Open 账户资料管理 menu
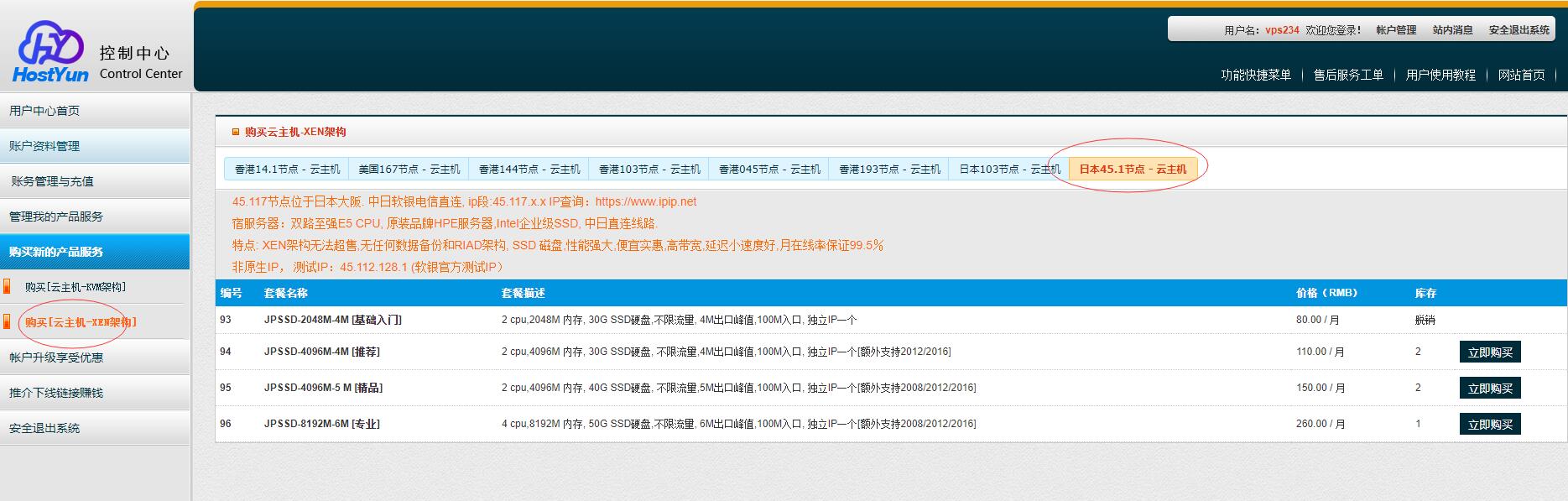The height and width of the screenshot is (501, 1568). tap(95, 145)
